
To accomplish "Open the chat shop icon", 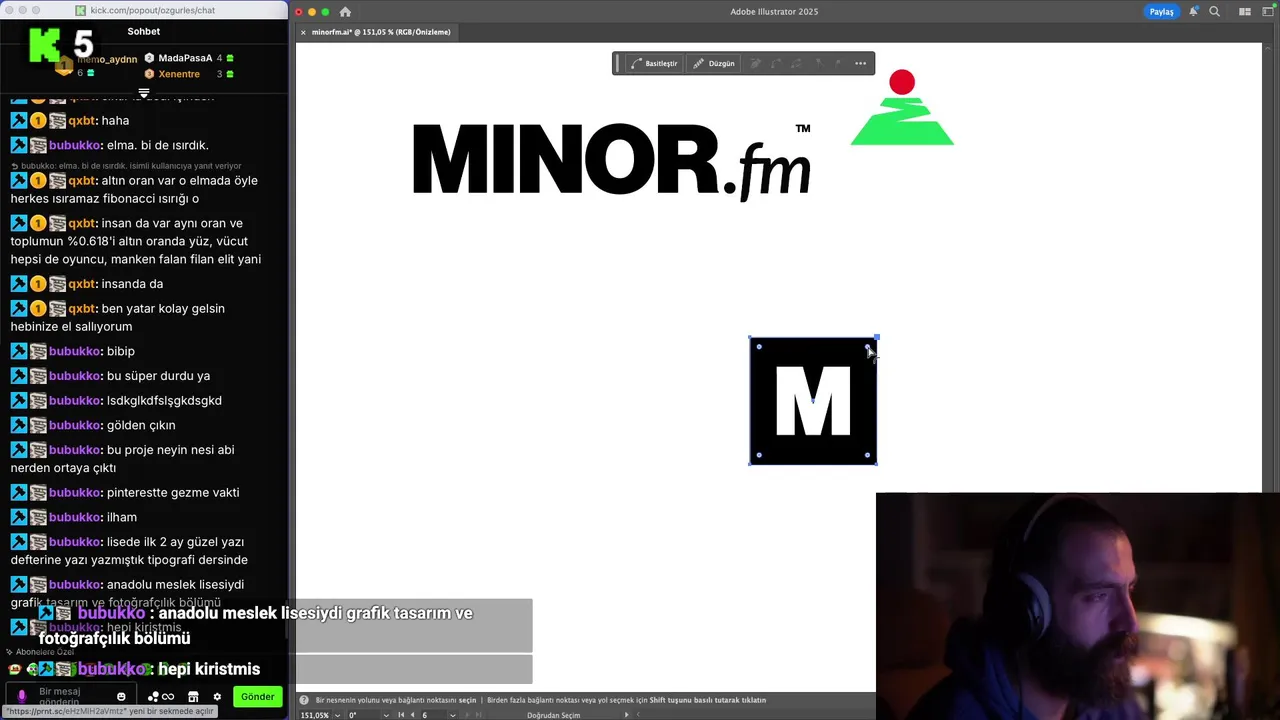I will click(x=193, y=696).
